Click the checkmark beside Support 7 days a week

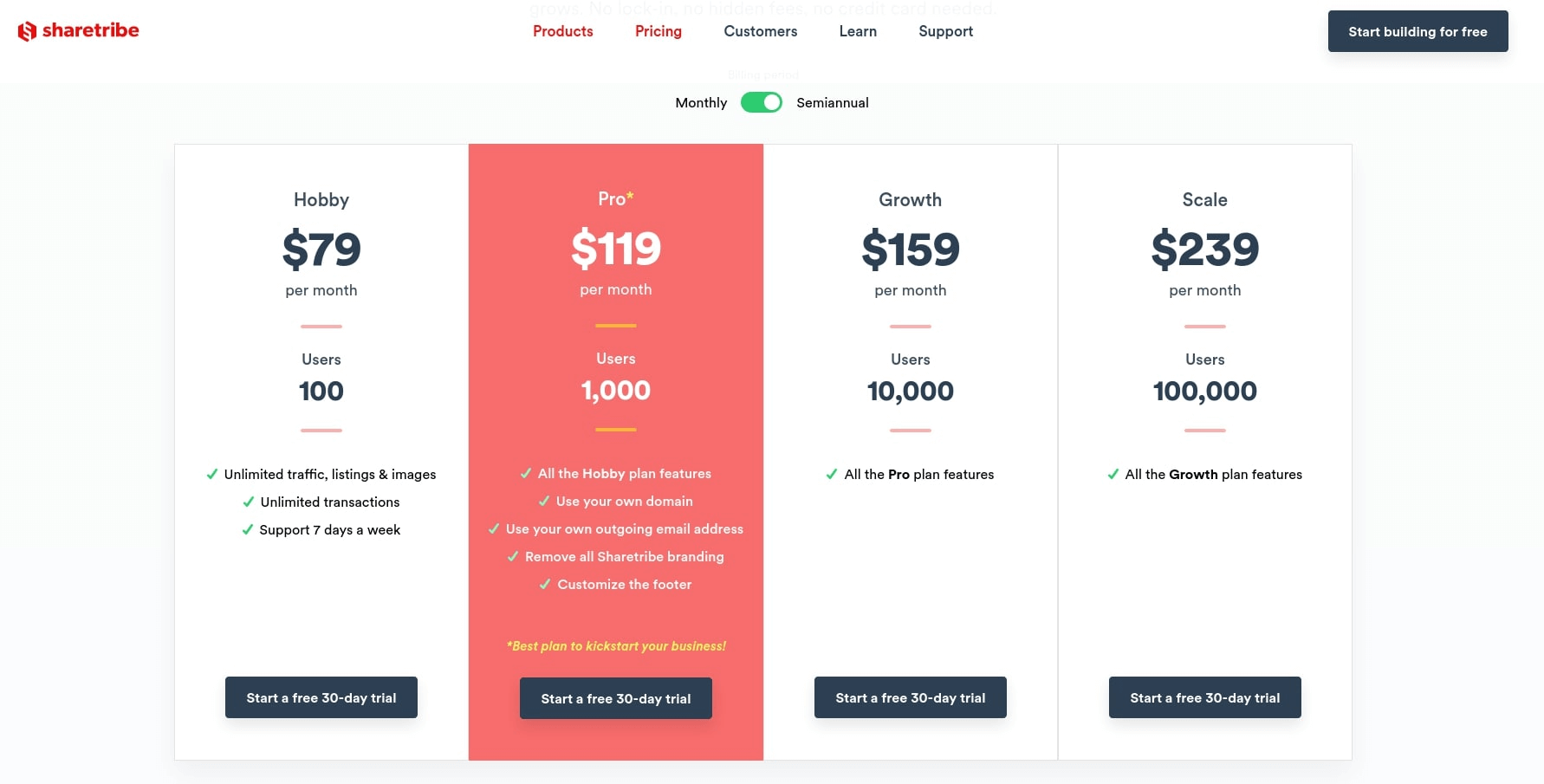pyautogui.click(x=246, y=529)
